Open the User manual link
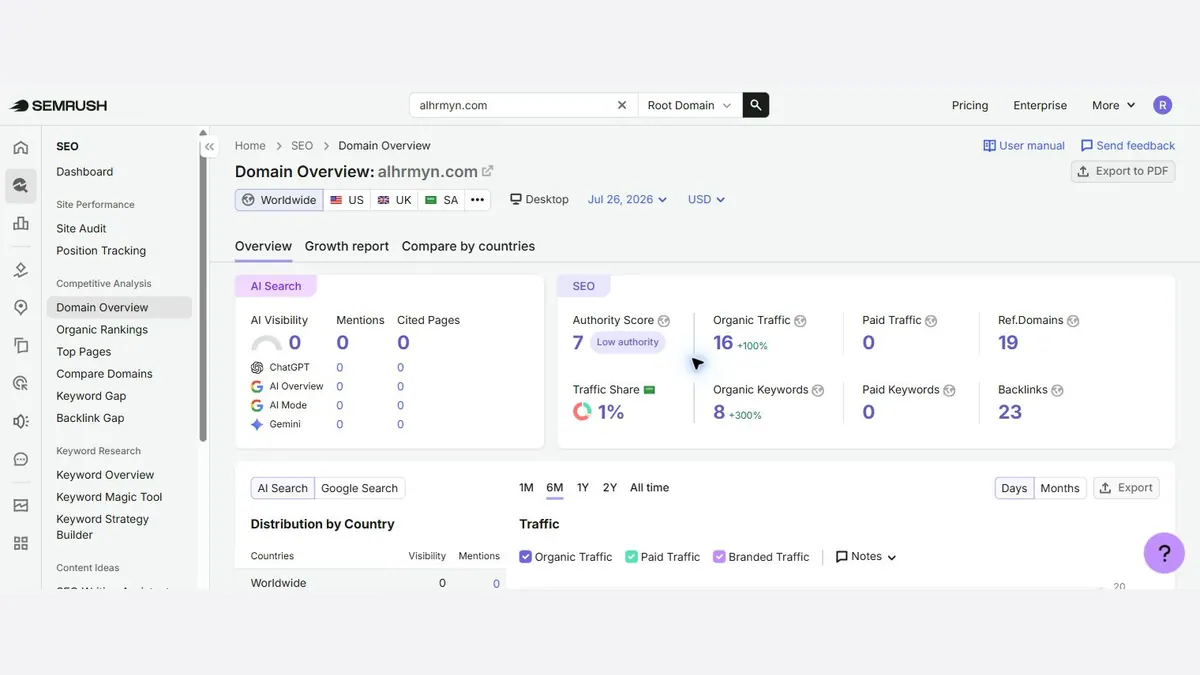 click(1024, 146)
